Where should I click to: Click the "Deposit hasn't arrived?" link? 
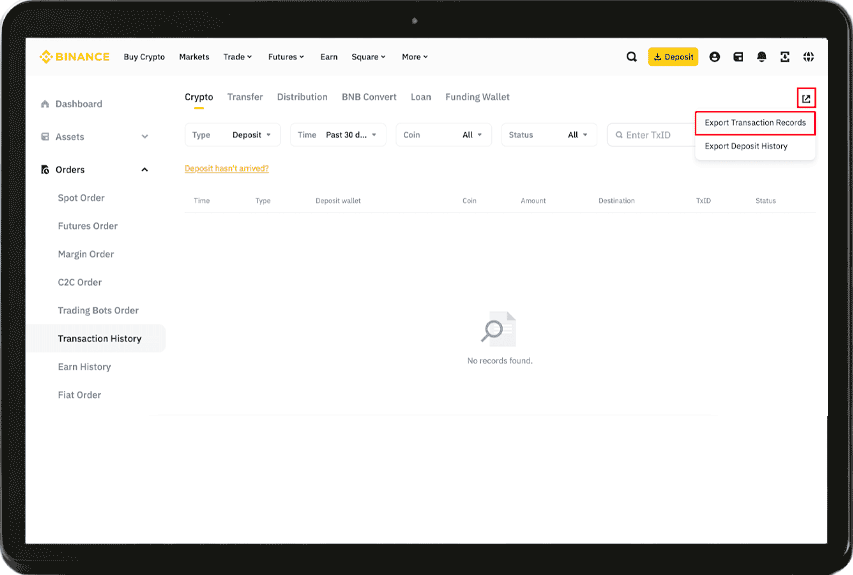pos(226,168)
